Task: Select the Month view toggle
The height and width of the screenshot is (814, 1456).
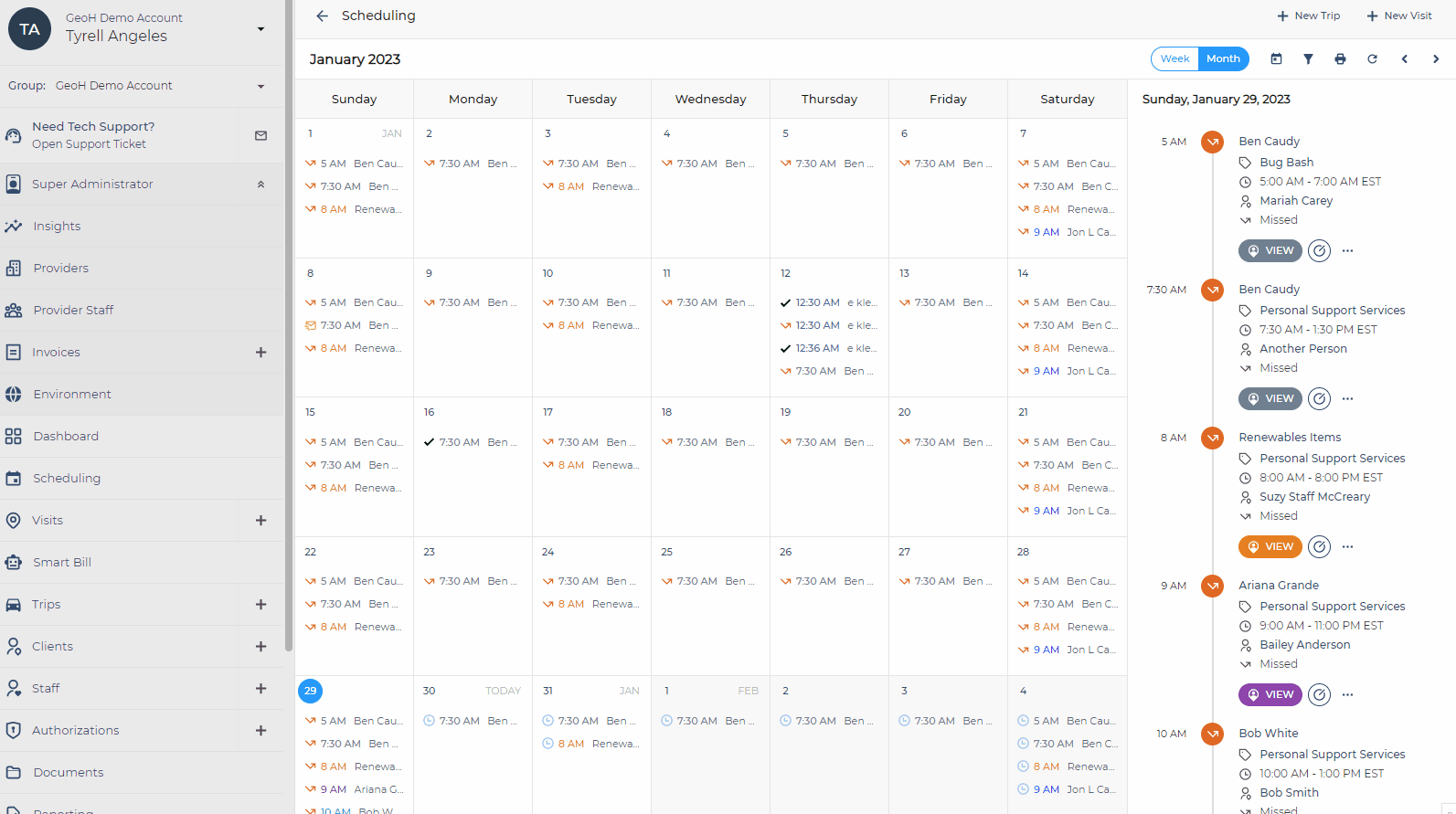Action: 1223,58
